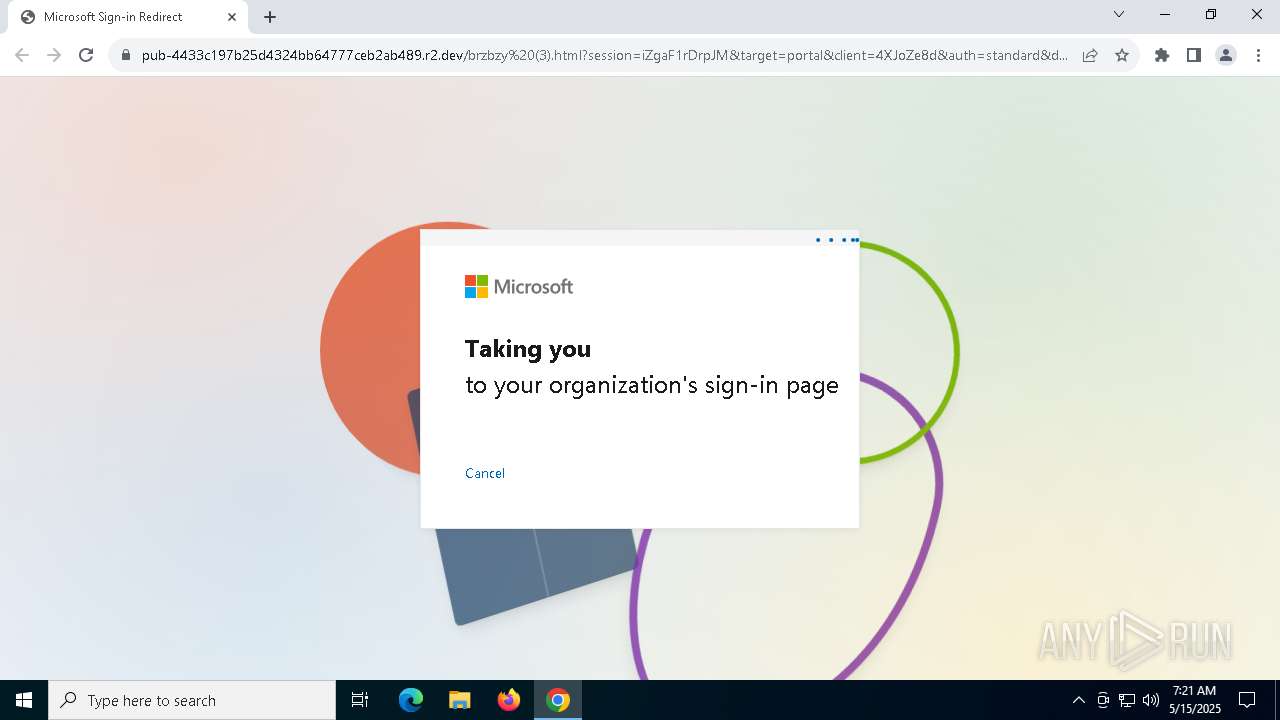Click the 'Taking you' heading text

click(x=528, y=349)
